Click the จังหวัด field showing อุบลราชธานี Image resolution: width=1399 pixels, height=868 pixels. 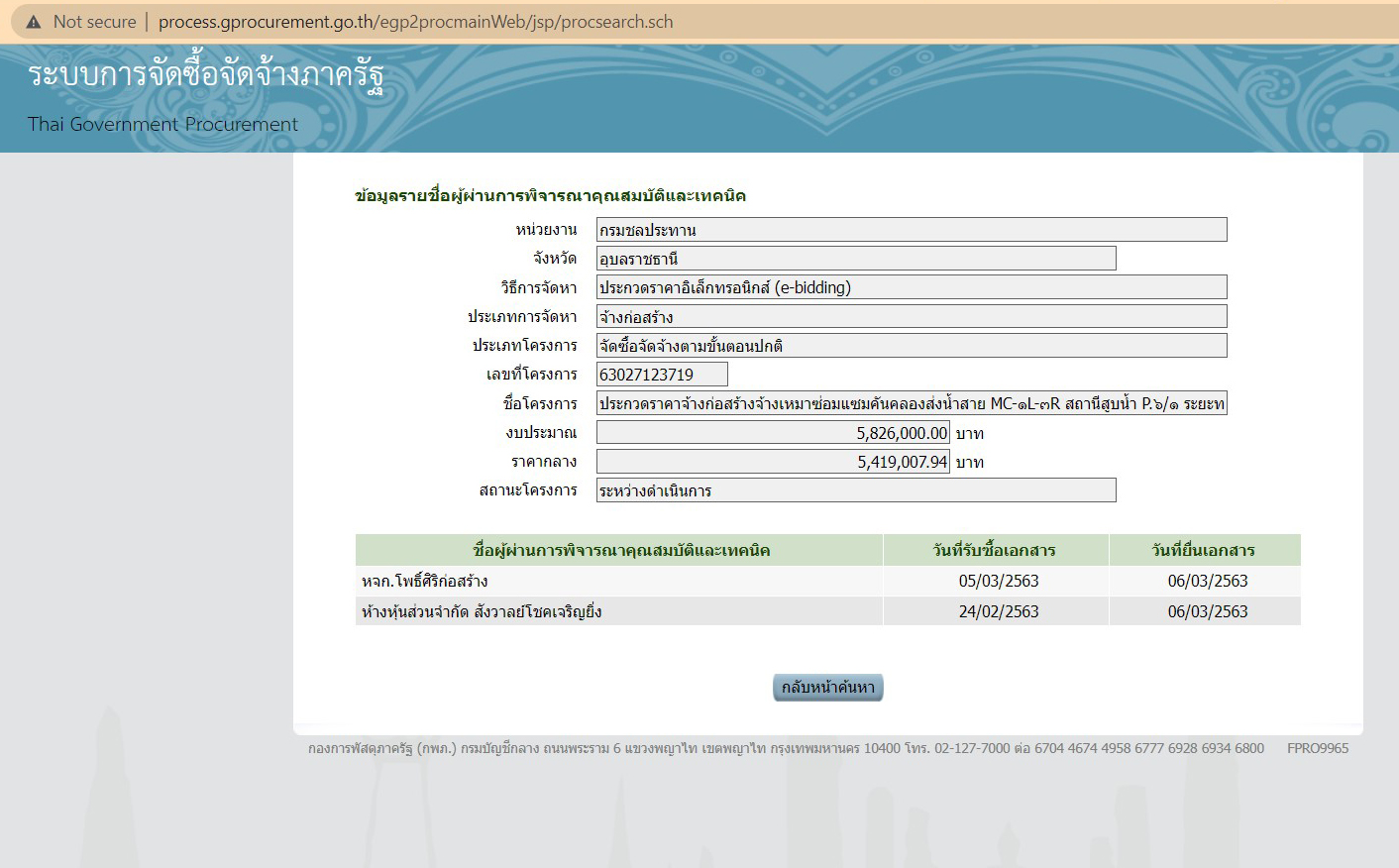coord(854,259)
